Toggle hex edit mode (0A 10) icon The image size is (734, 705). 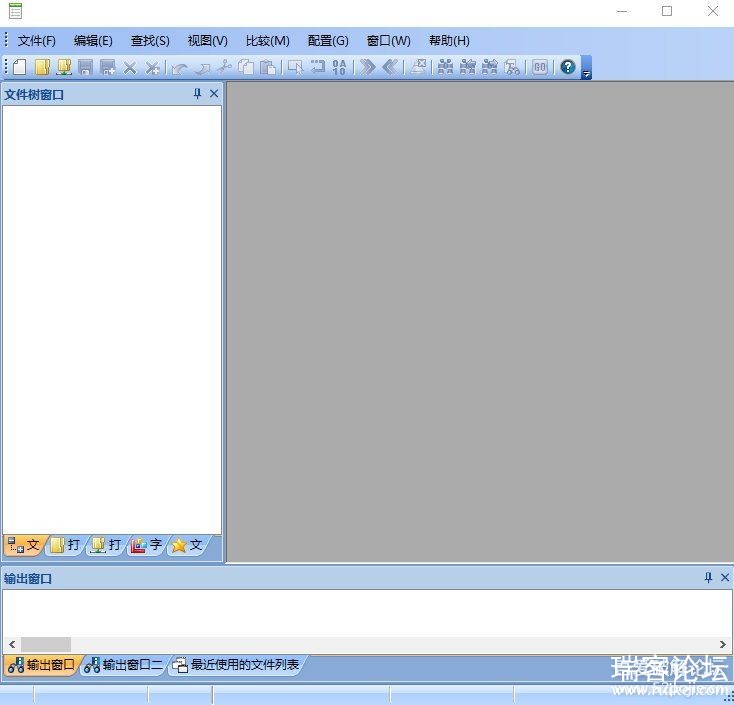click(339, 67)
